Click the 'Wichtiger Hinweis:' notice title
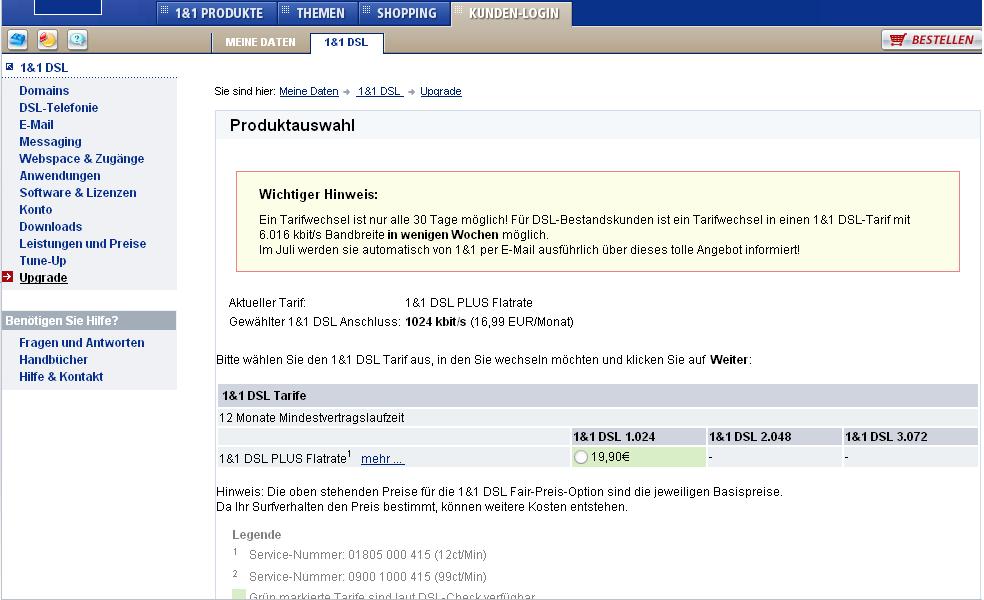 [x=318, y=194]
